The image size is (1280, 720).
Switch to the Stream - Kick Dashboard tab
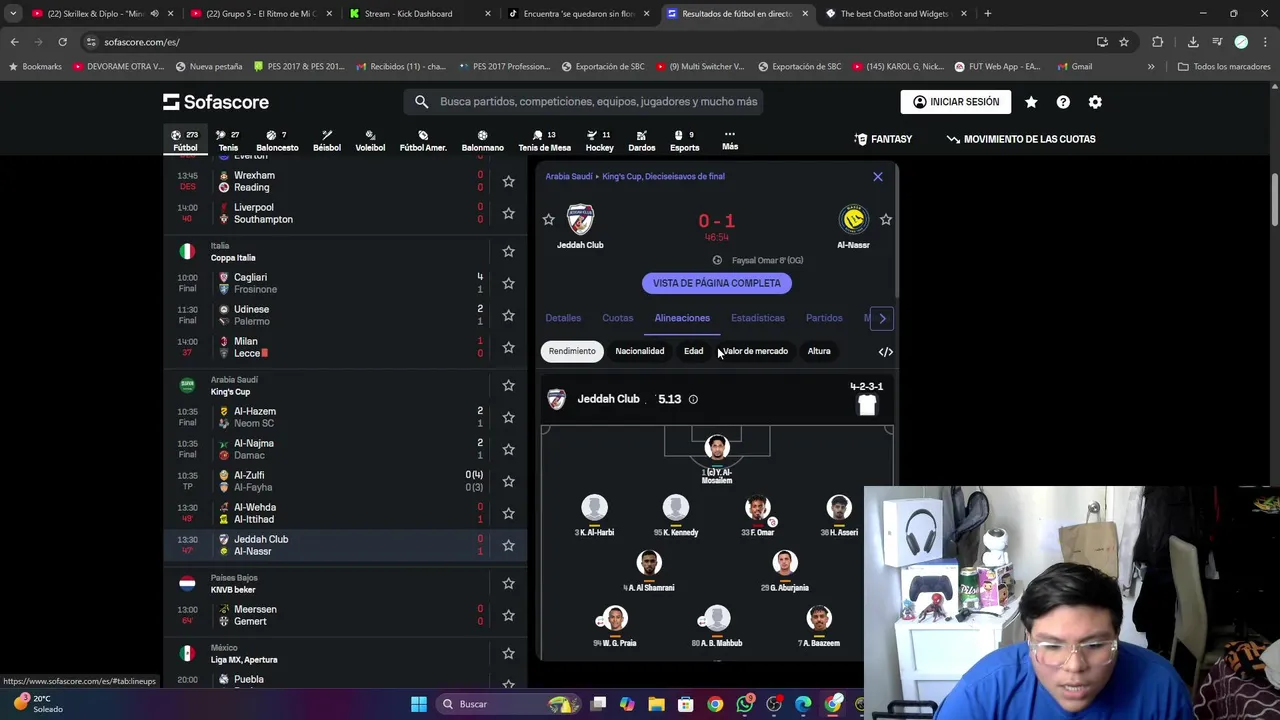point(420,14)
